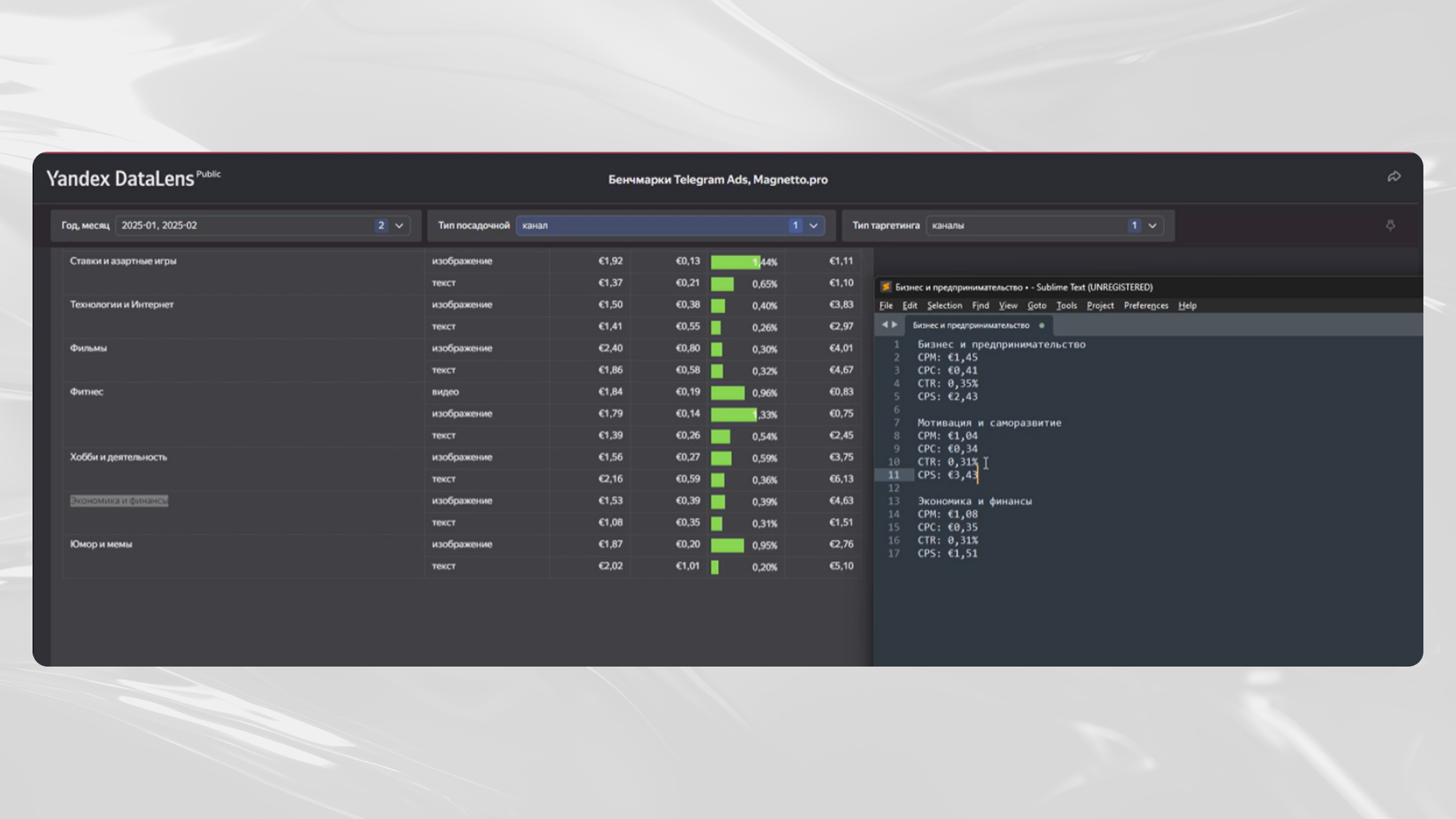Open the Tools menu in Sublime Text

pyautogui.click(x=1066, y=306)
